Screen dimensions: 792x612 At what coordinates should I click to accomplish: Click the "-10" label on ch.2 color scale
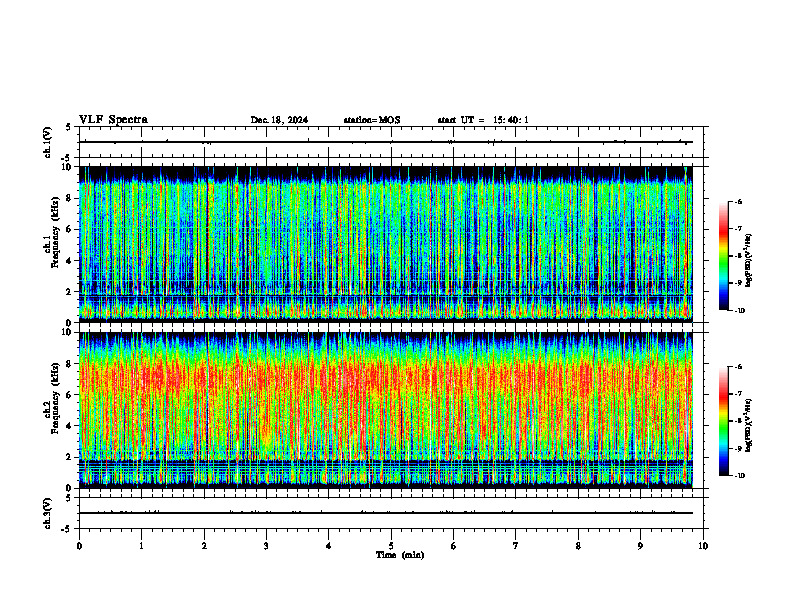point(739,476)
